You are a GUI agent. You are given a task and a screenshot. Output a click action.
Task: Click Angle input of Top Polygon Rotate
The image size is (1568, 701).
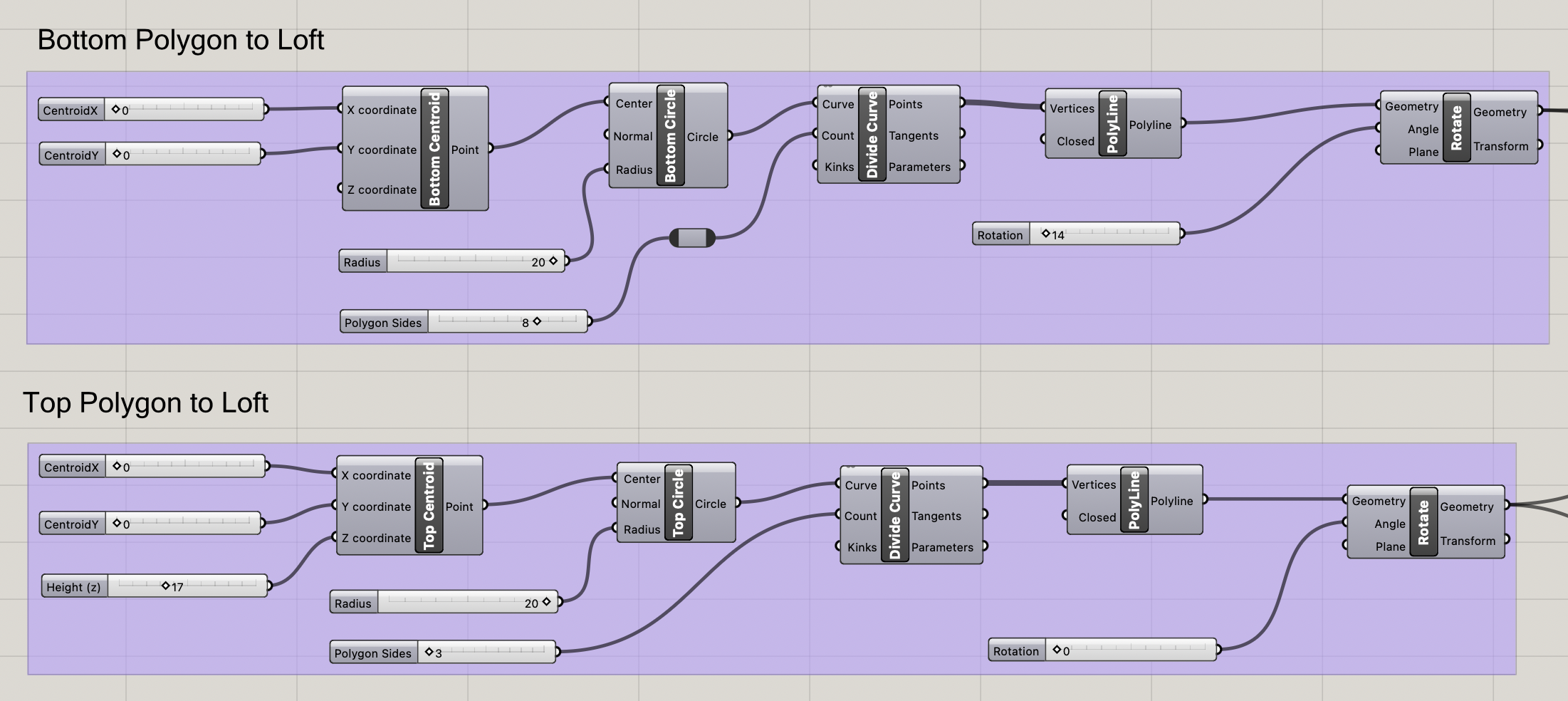point(1390,524)
